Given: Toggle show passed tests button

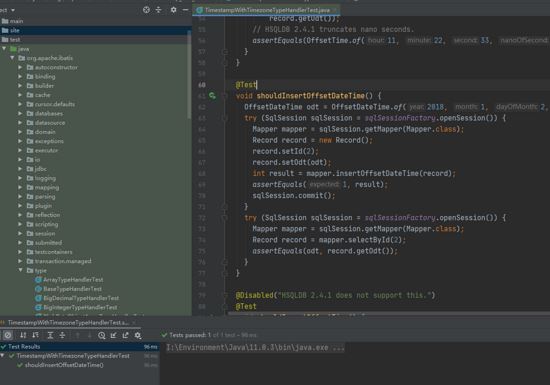Looking at the screenshot, I should pos(8,335).
